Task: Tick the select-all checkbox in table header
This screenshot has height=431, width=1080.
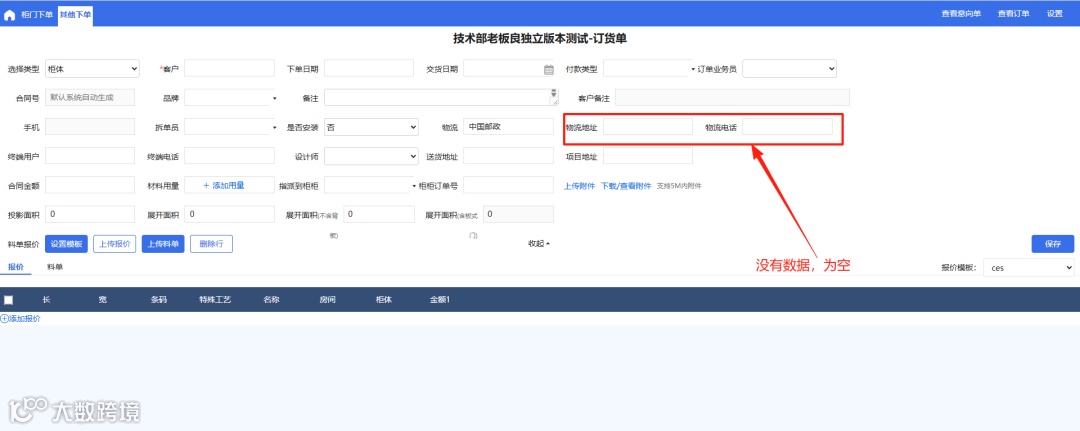Action: 8,300
